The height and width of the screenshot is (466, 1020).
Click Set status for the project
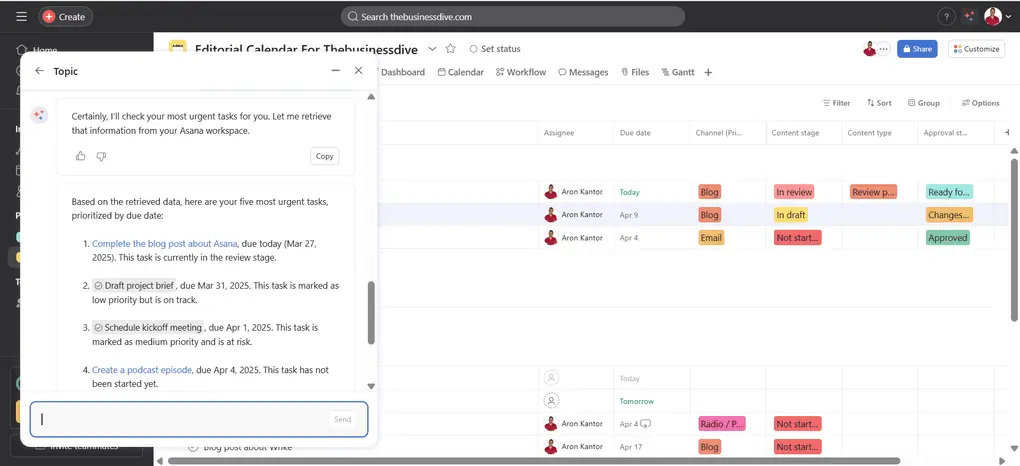495,49
